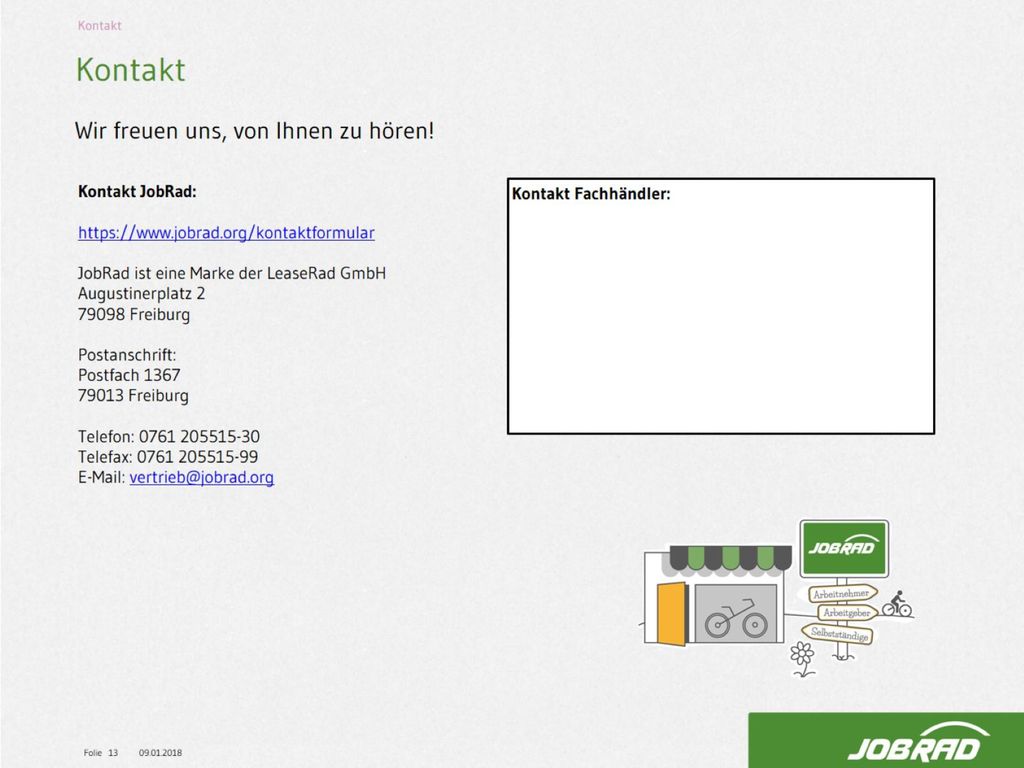Select the green Kontakt heading
The height and width of the screenshot is (768, 1024).
tap(131, 70)
